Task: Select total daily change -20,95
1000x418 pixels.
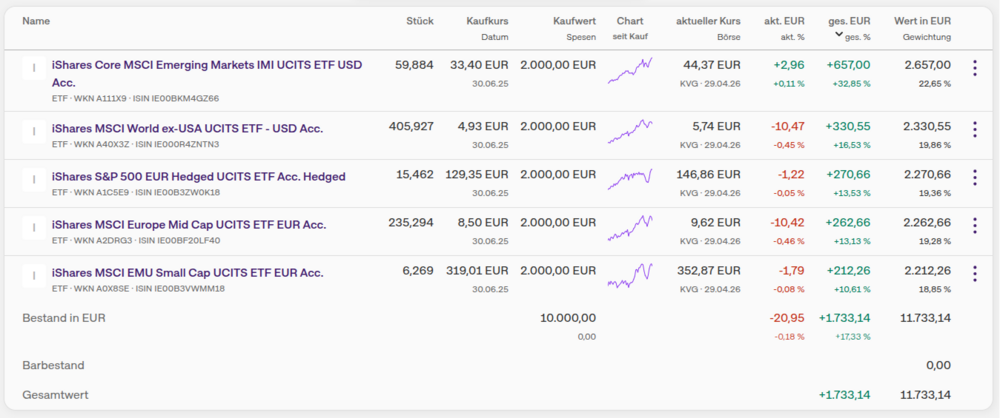Action: pyautogui.click(x=787, y=318)
